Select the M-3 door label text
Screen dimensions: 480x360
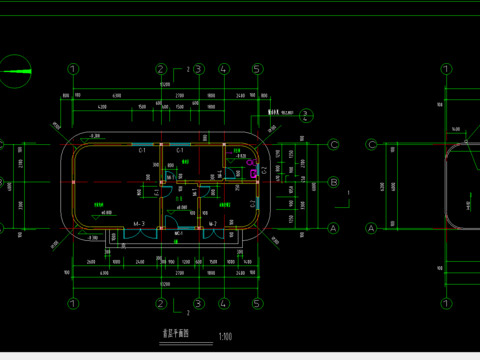139,224
